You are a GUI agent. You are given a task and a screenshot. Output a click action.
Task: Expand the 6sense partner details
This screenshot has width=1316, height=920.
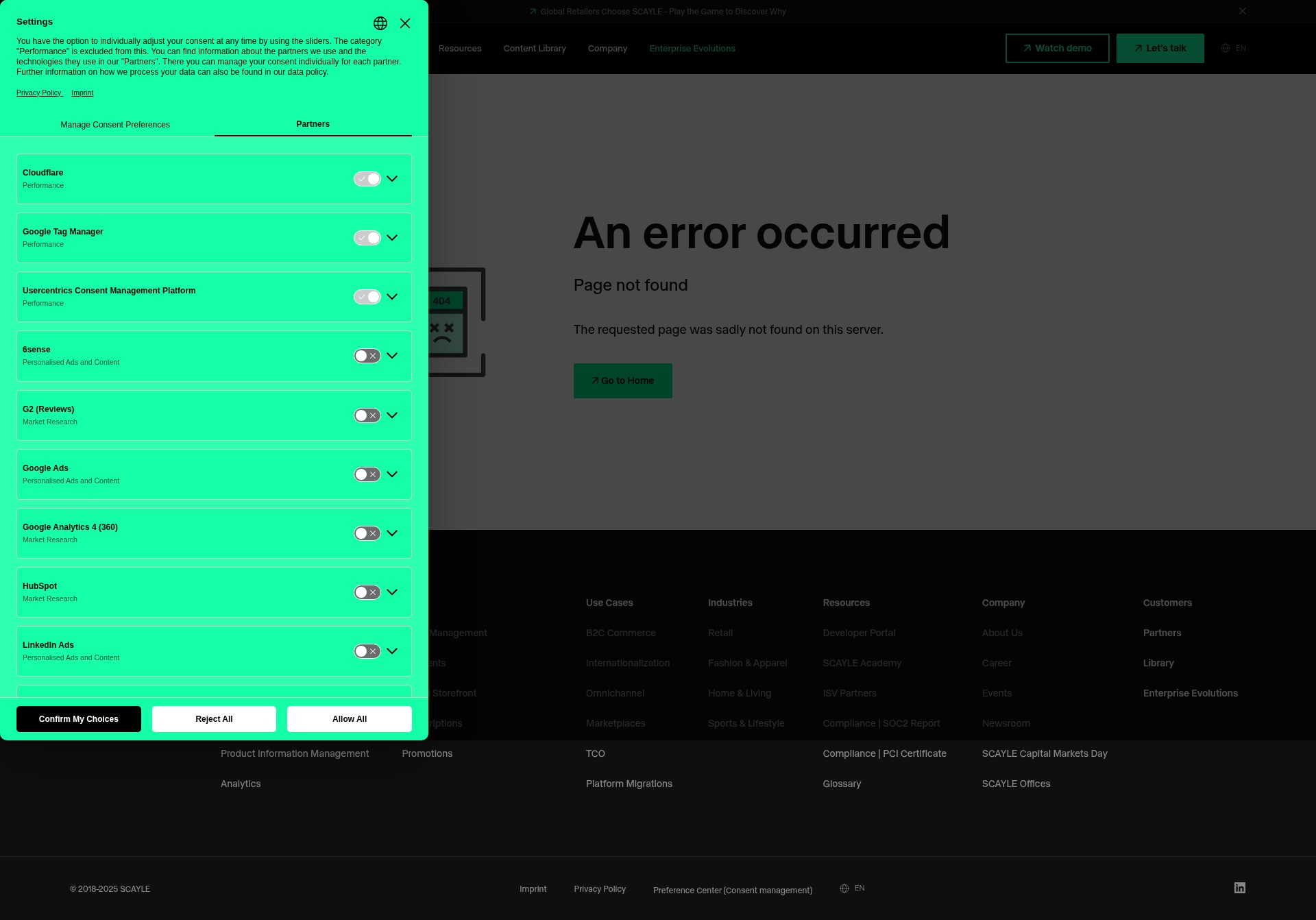pos(392,356)
